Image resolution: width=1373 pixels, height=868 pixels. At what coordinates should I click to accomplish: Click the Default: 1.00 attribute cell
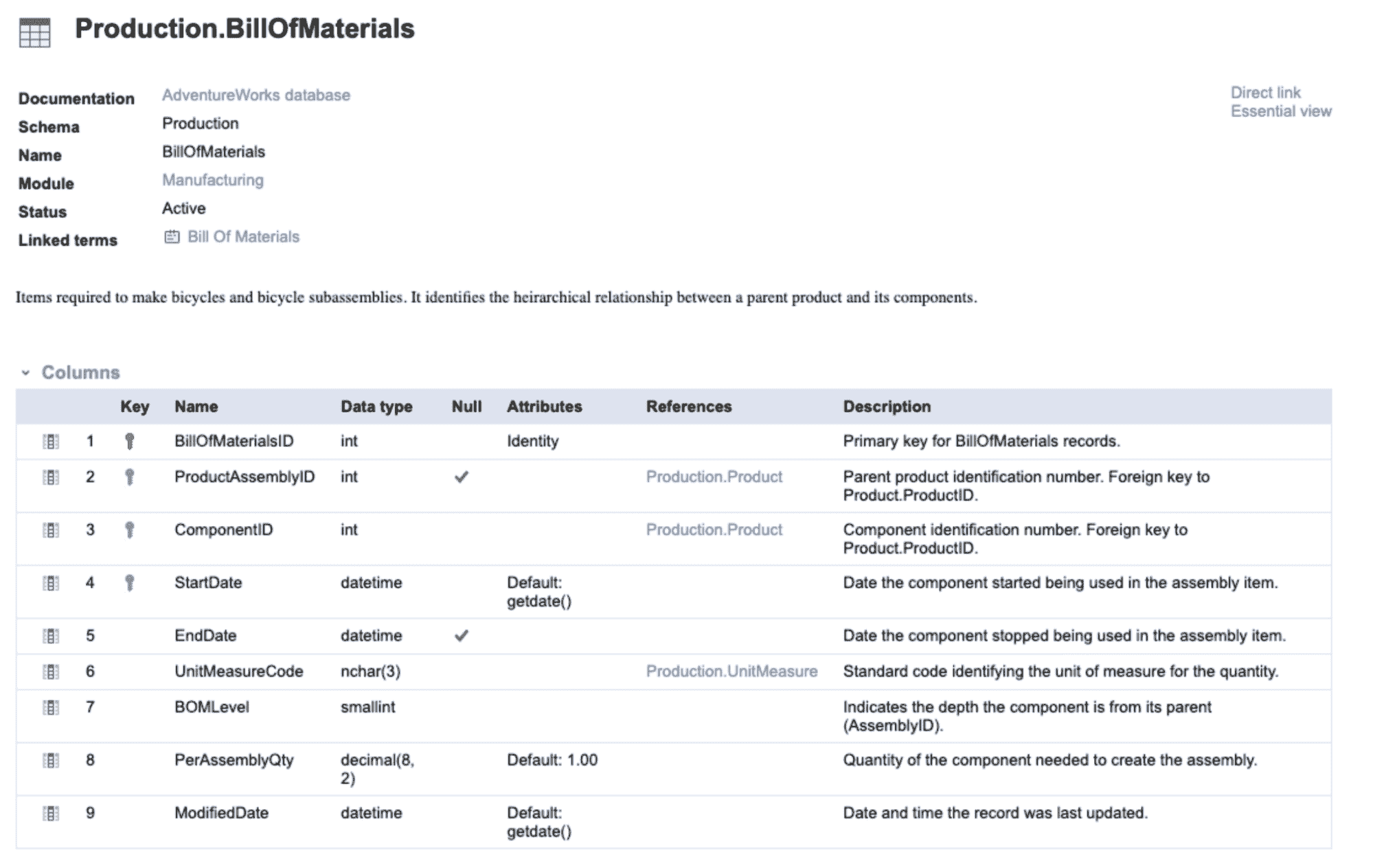point(552,759)
